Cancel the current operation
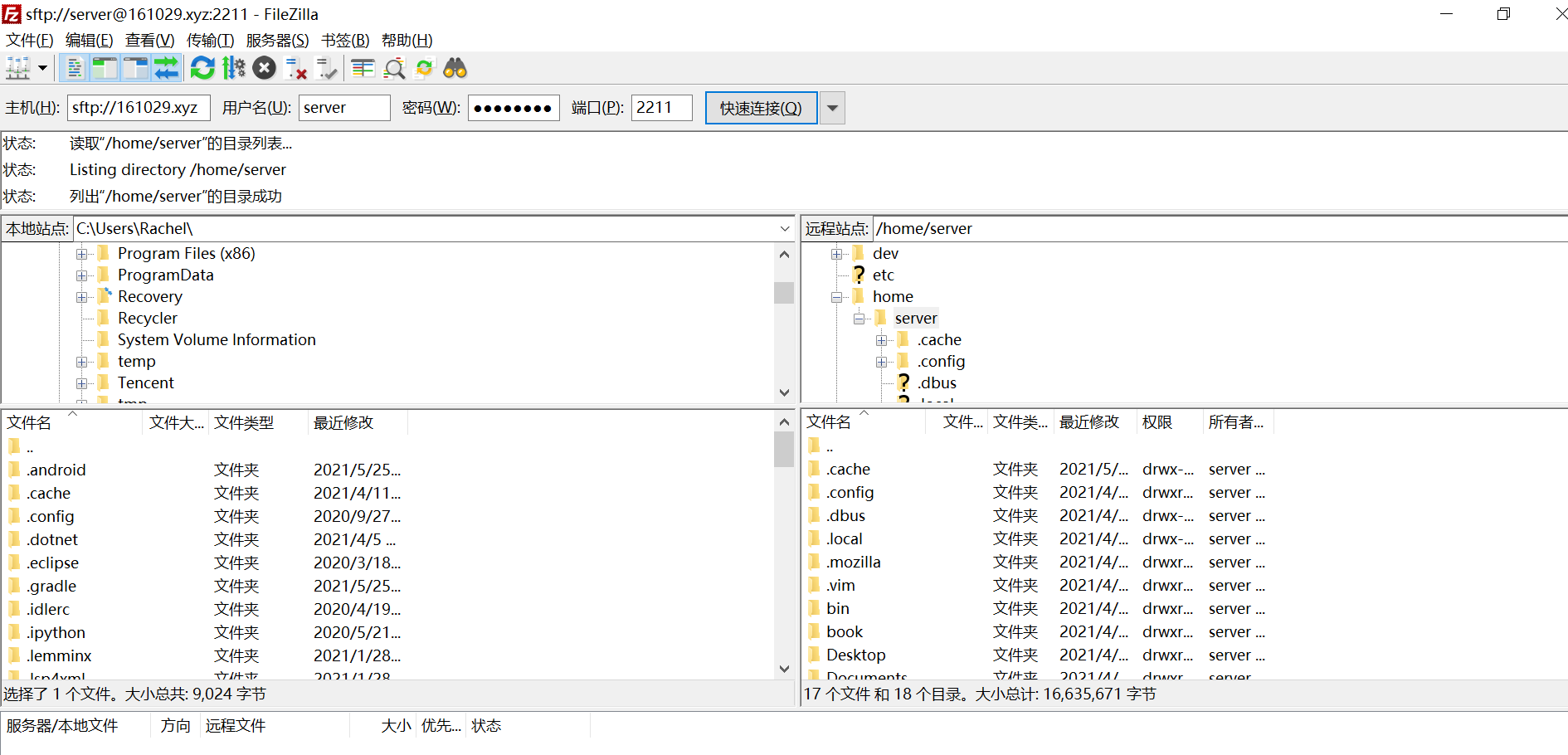Image resolution: width=1568 pixels, height=755 pixels. pos(265,68)
